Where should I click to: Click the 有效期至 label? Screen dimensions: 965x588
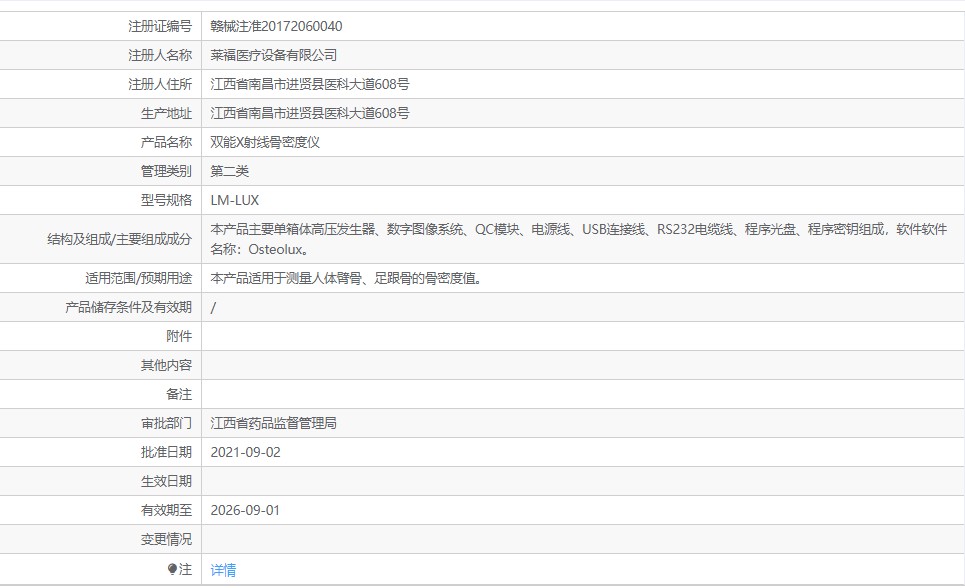166,509
